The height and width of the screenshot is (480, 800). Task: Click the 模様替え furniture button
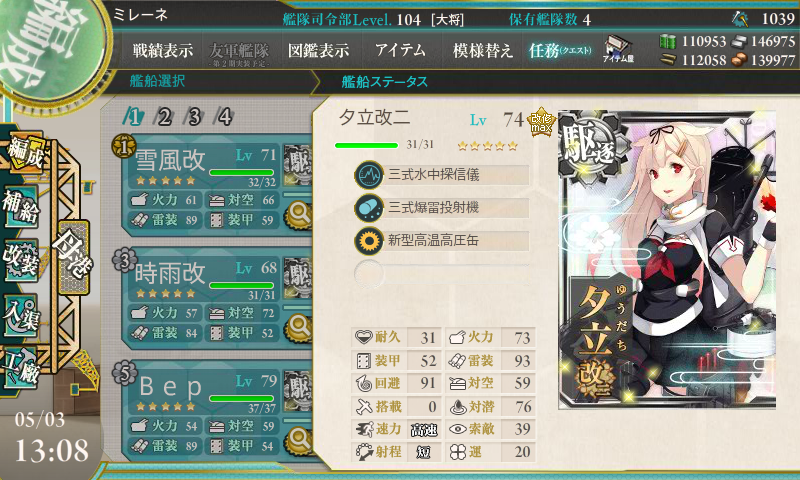[482, 50]
